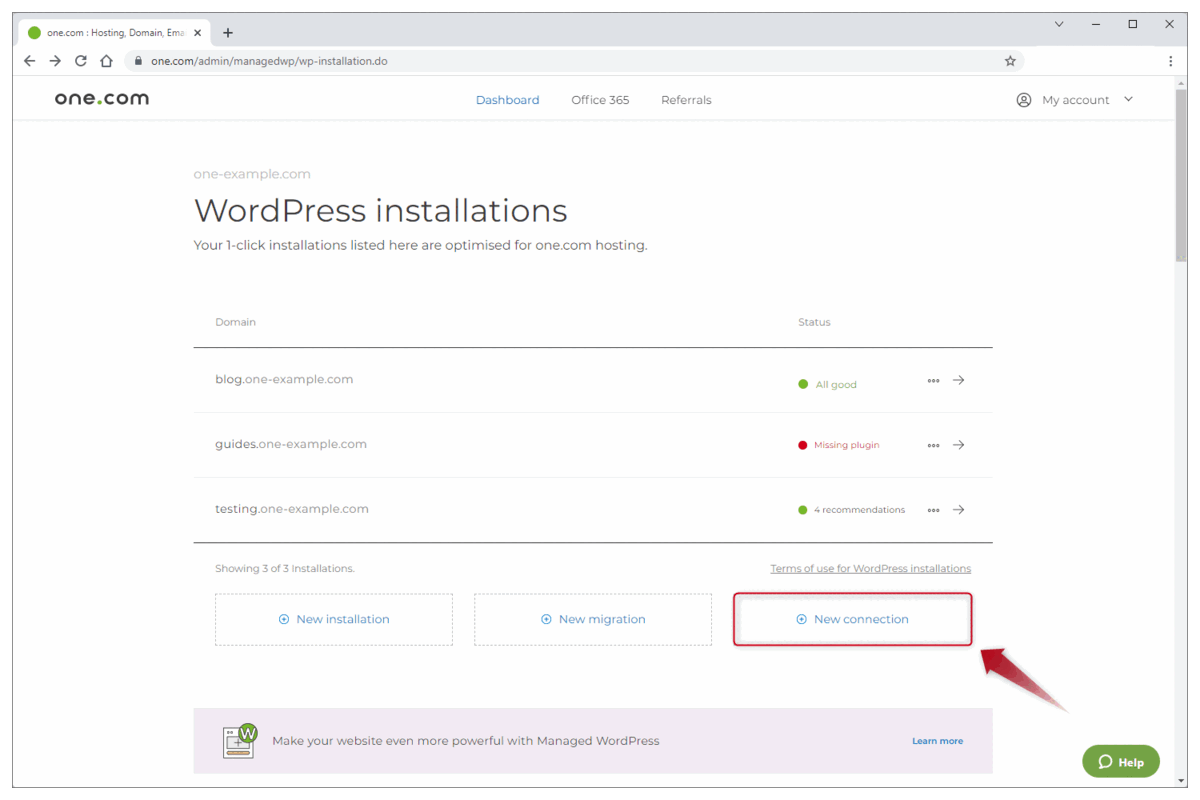The height and width of the screenshot is (800, 1200).
Task: Open the Referrals page
Action: click(686, 99)
